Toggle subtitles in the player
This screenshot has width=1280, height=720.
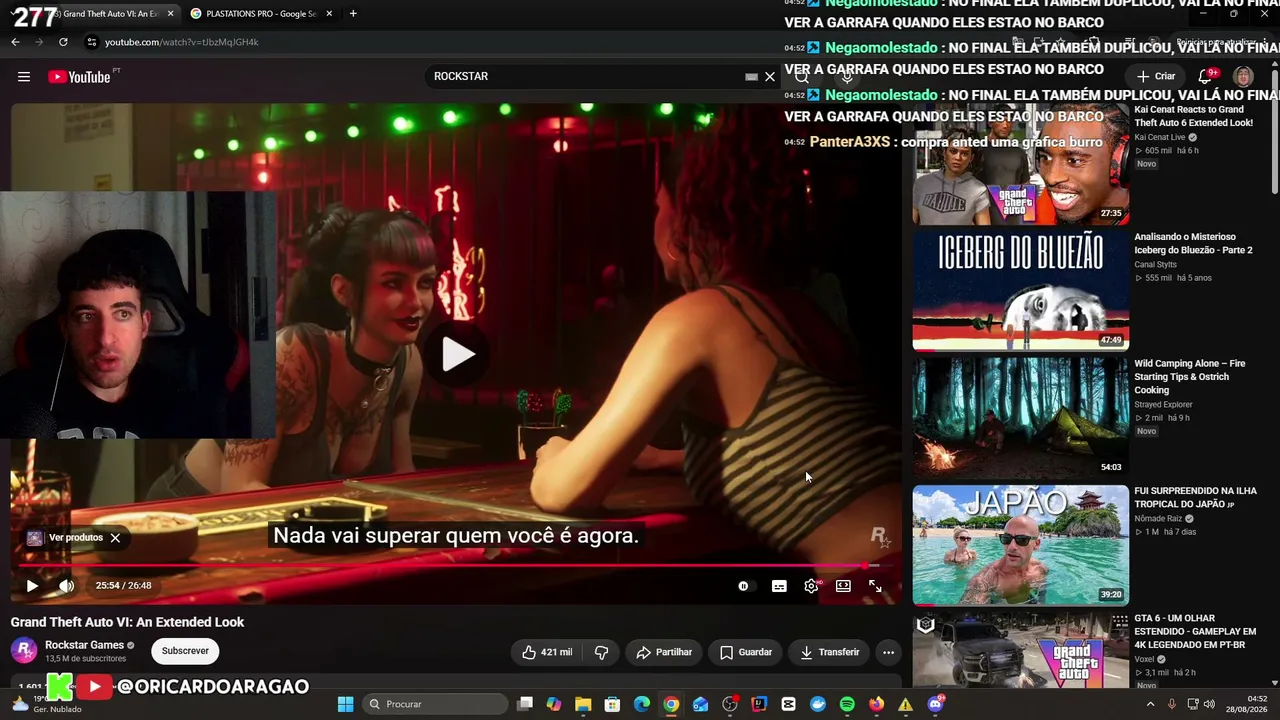(779, 586)
